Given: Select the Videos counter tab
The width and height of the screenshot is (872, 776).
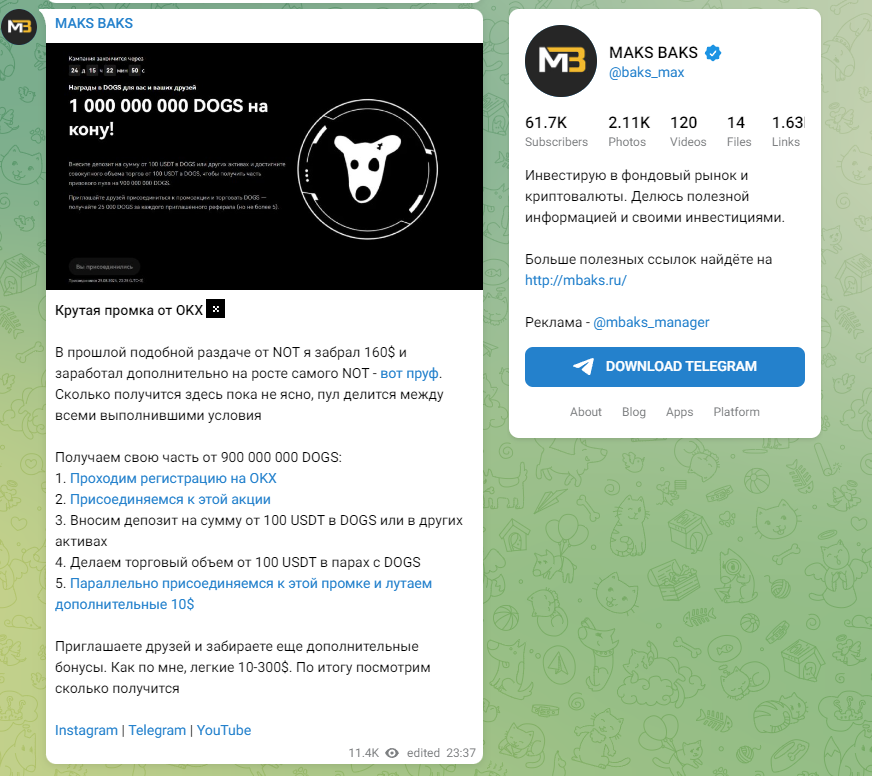Looking at the screenshot, I should [688, 131].
